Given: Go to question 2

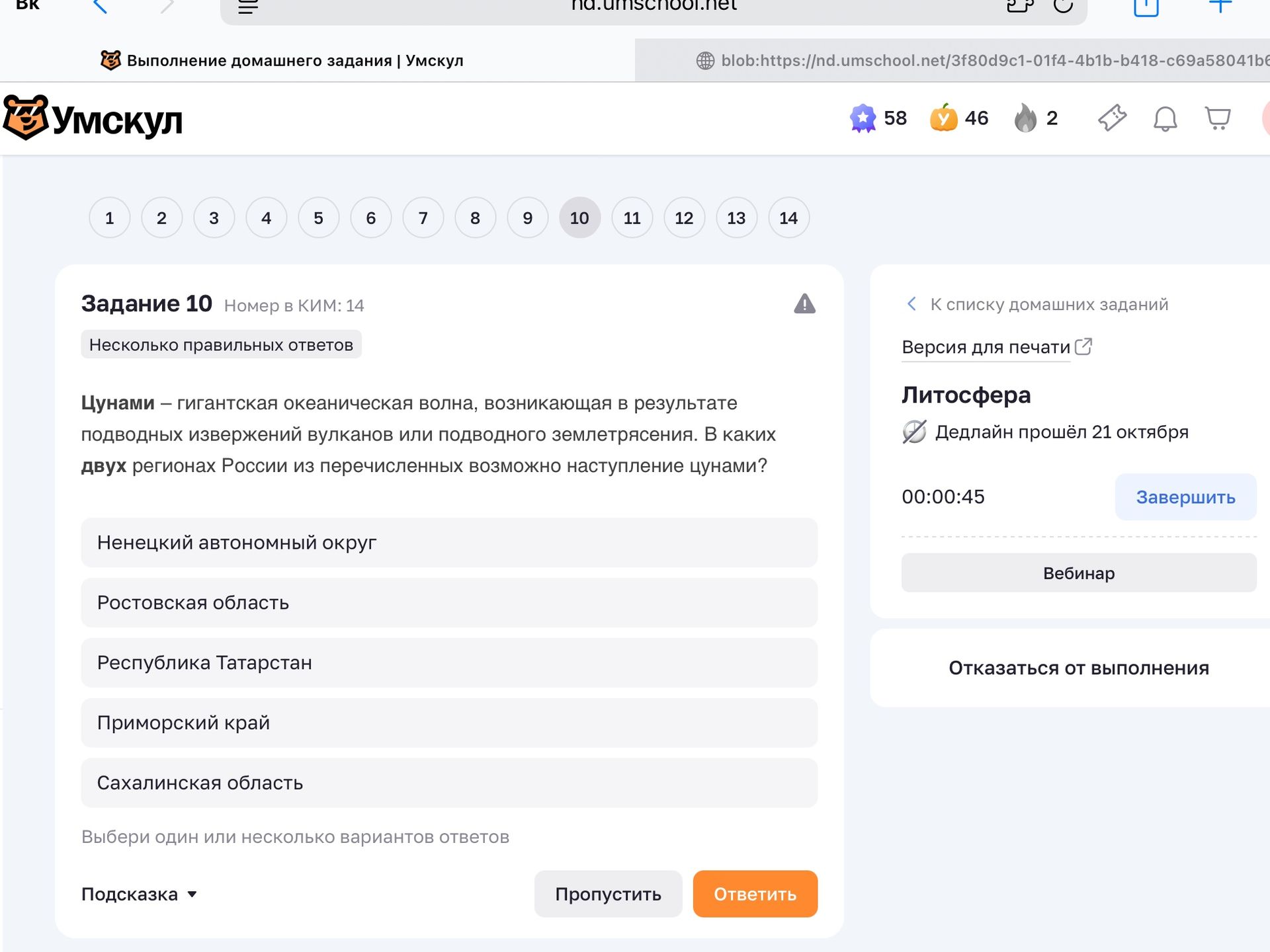Looking at the screenshot, I should click(161, 218).
